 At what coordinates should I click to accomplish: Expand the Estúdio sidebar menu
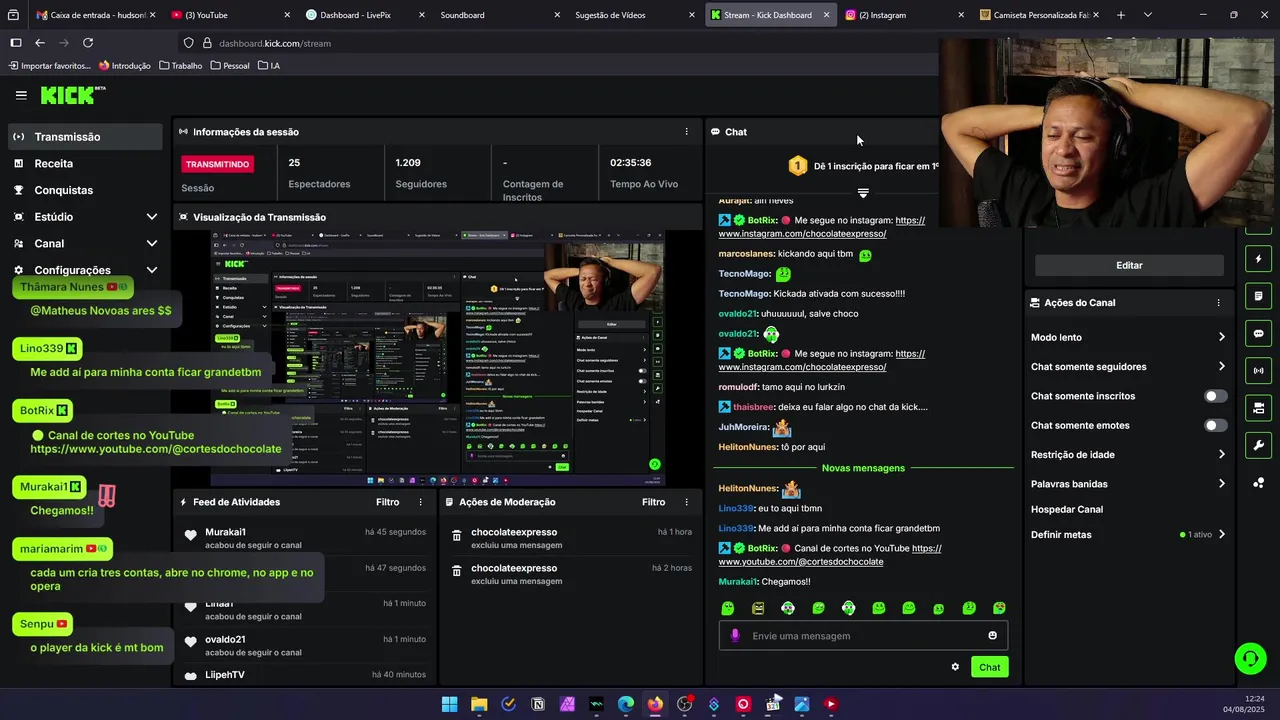point(85,217)
